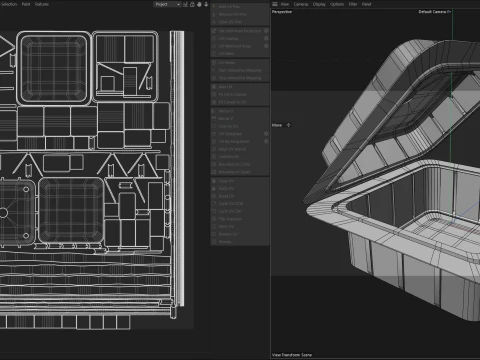Open the viewport hamburger menu icon

[x=275, y=4]
